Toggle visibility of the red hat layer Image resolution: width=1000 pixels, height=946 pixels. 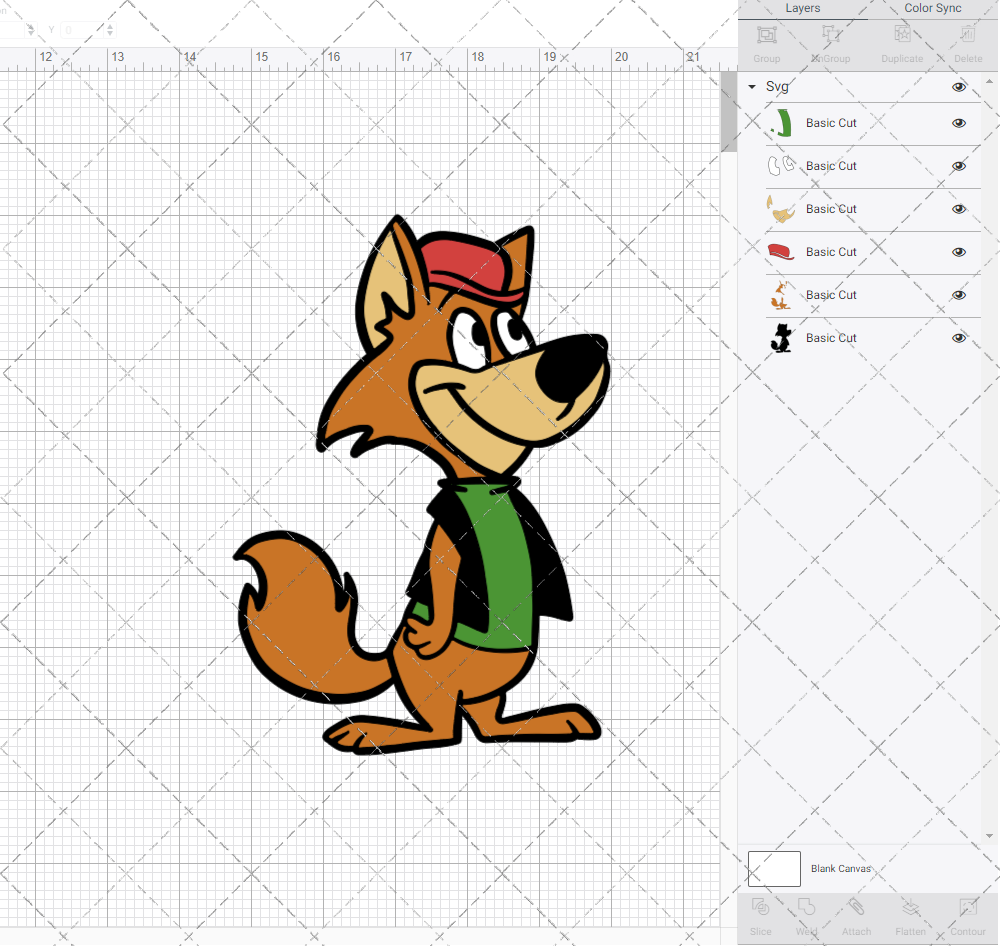pyautogui.click(x=959, y=253)
